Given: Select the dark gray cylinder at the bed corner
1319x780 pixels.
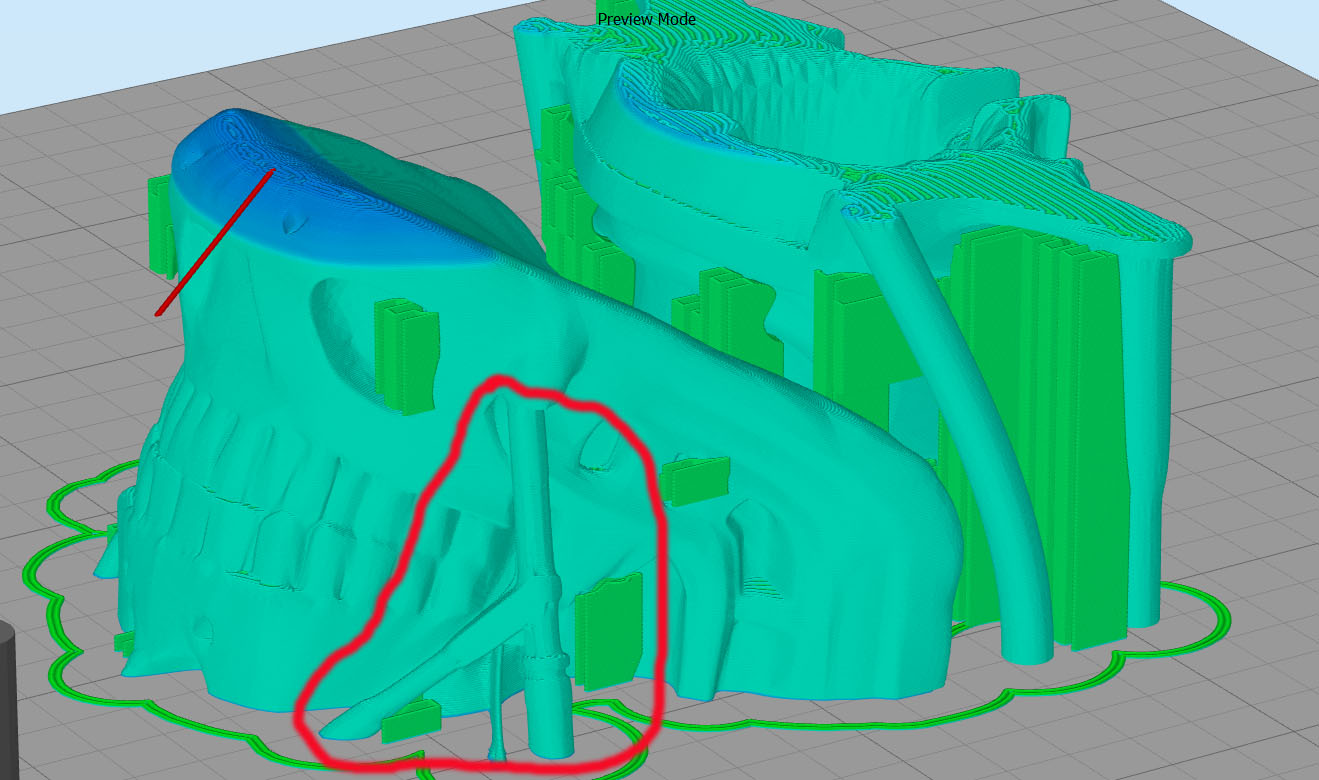Looking at the screenshot, I should pos(8,700).
